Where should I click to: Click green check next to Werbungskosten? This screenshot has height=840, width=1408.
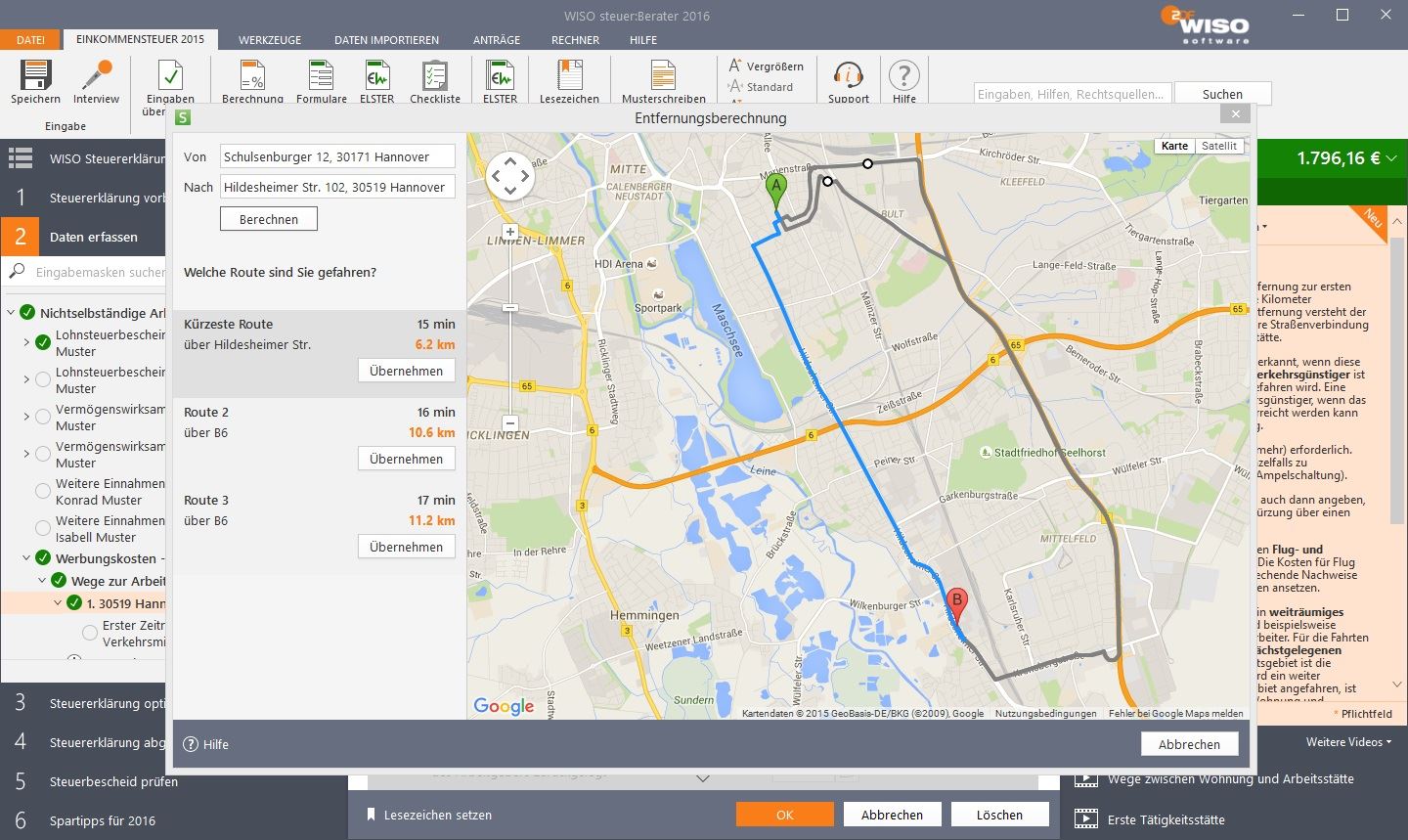pyautogui.click(x=43, y=558)
